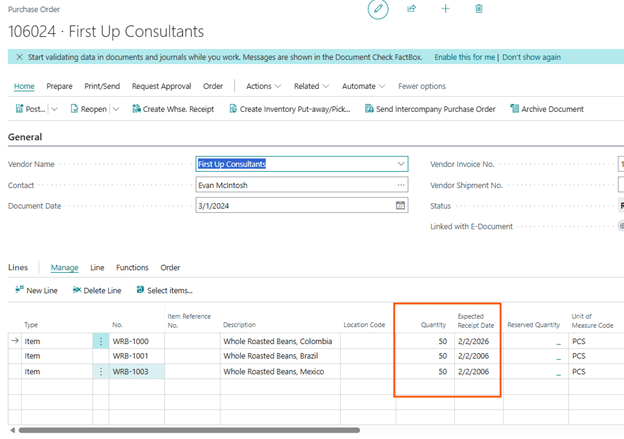624x439 pixels.
Task: Click the trash delete icon in header
Action: tap(479, 9)
